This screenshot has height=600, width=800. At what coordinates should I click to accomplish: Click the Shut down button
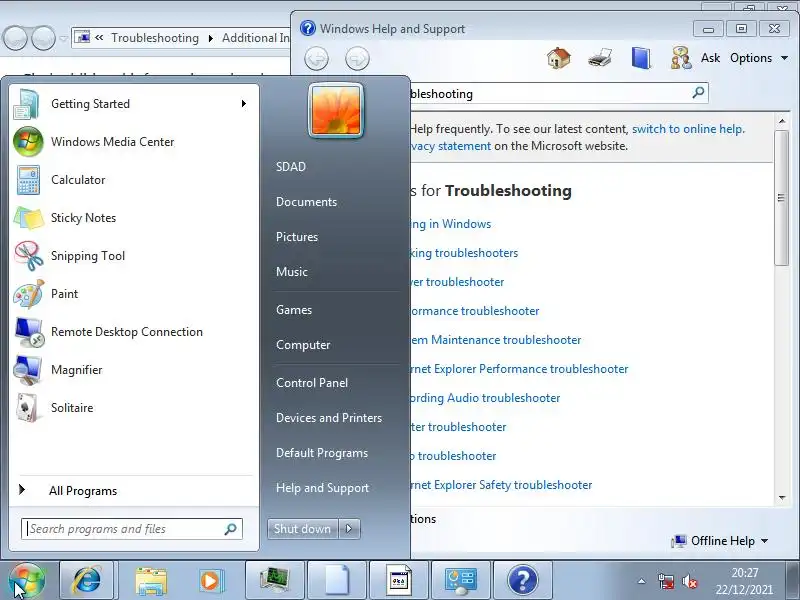pos(303,529)
